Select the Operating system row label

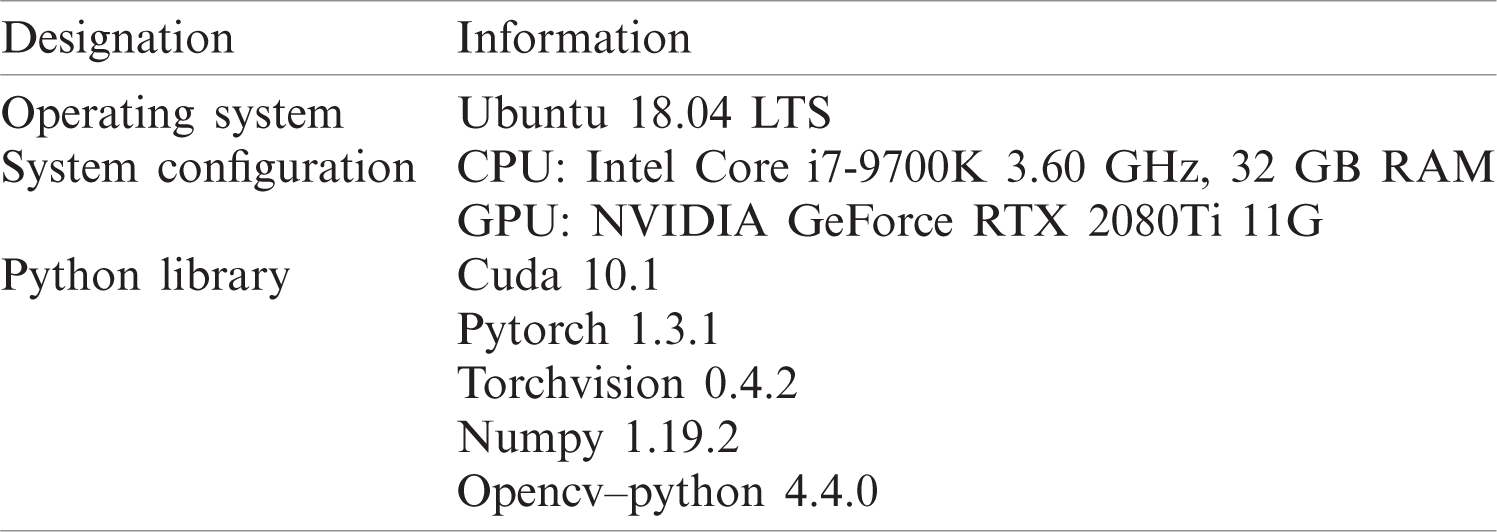click(174, 115)
